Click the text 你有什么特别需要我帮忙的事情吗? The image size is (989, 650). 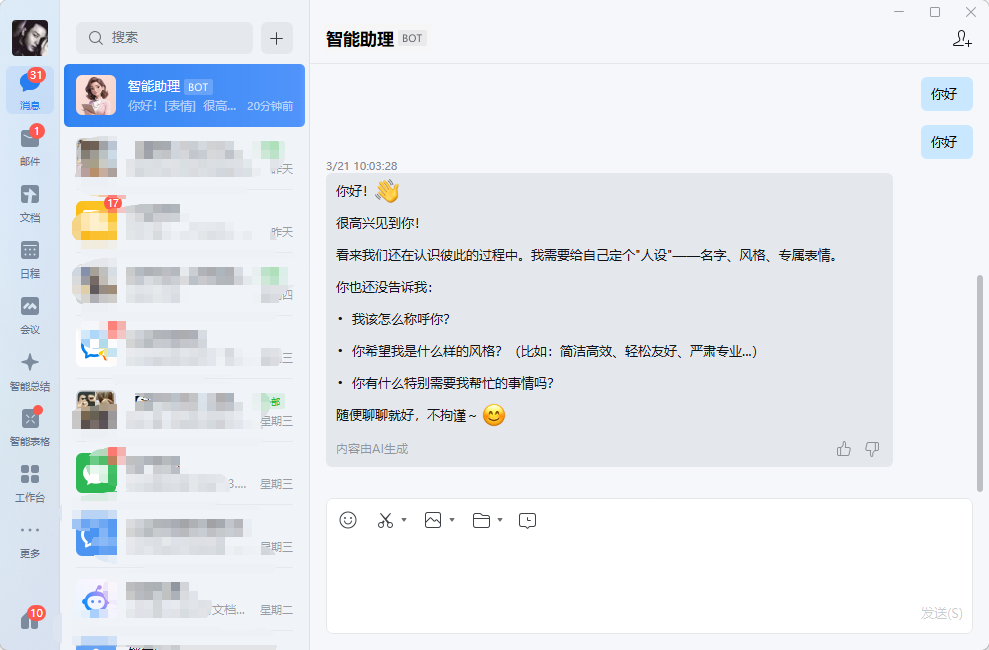(452, 383)
